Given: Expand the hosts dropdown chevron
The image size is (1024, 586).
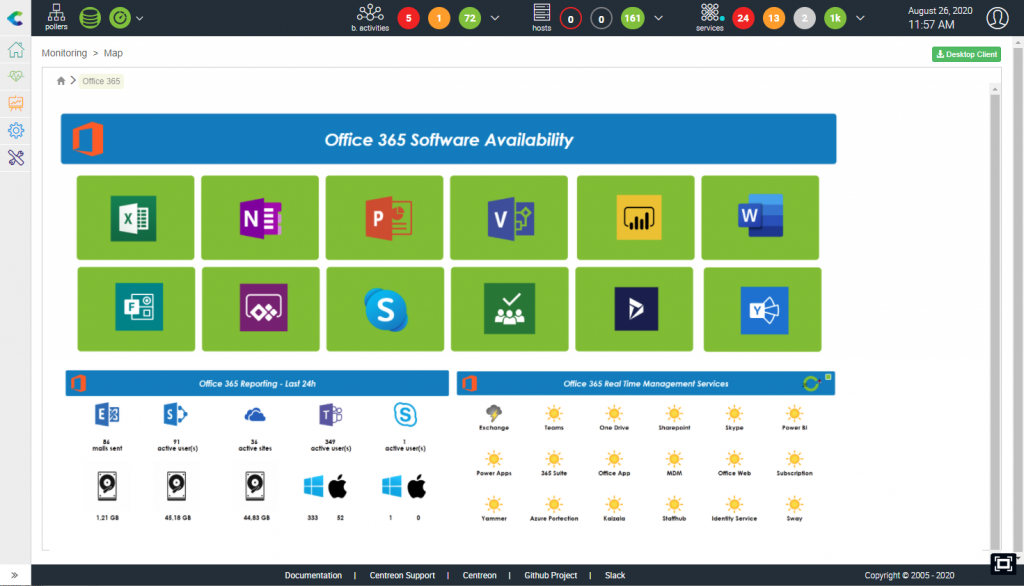Looking at the screenshot, I should point(658,18).
